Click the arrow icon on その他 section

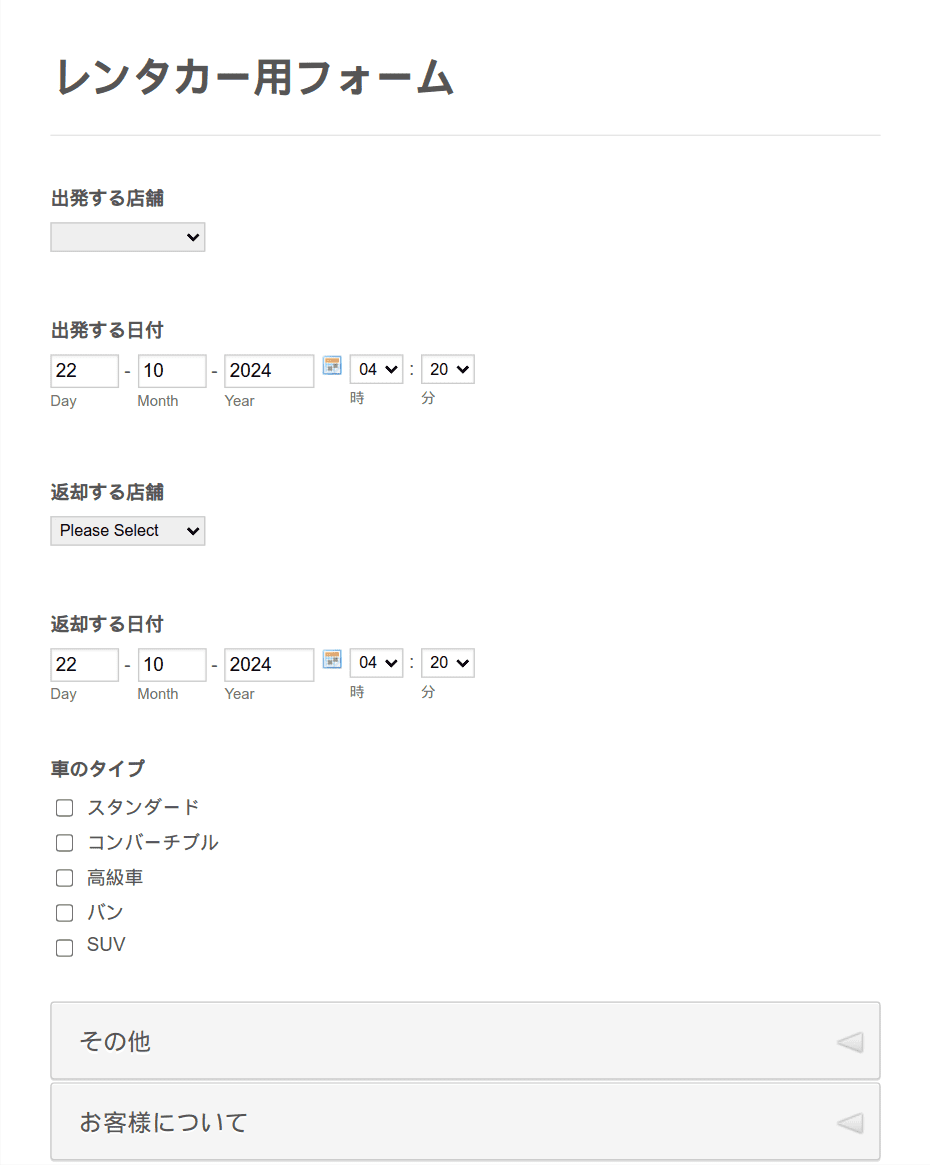click(850, 1042)
